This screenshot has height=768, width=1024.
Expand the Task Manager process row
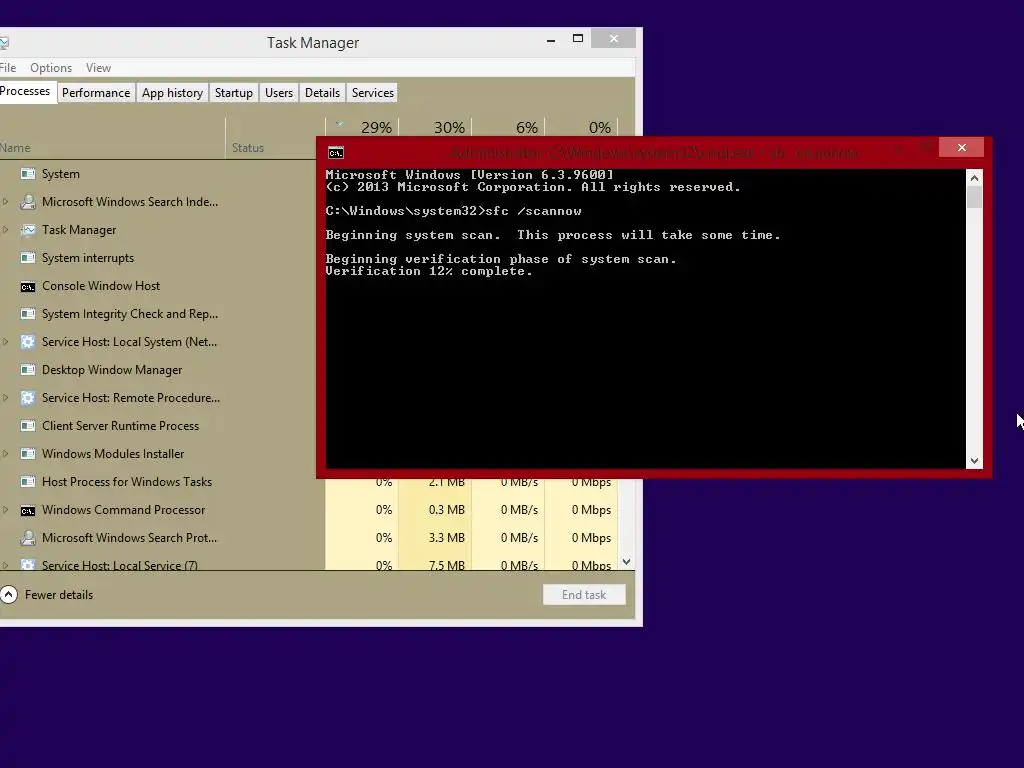(5, 230)
